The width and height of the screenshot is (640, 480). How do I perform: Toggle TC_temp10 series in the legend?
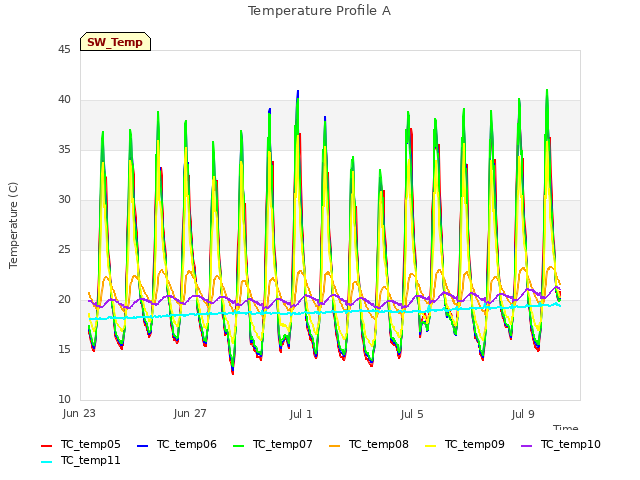tap(561, 444)
